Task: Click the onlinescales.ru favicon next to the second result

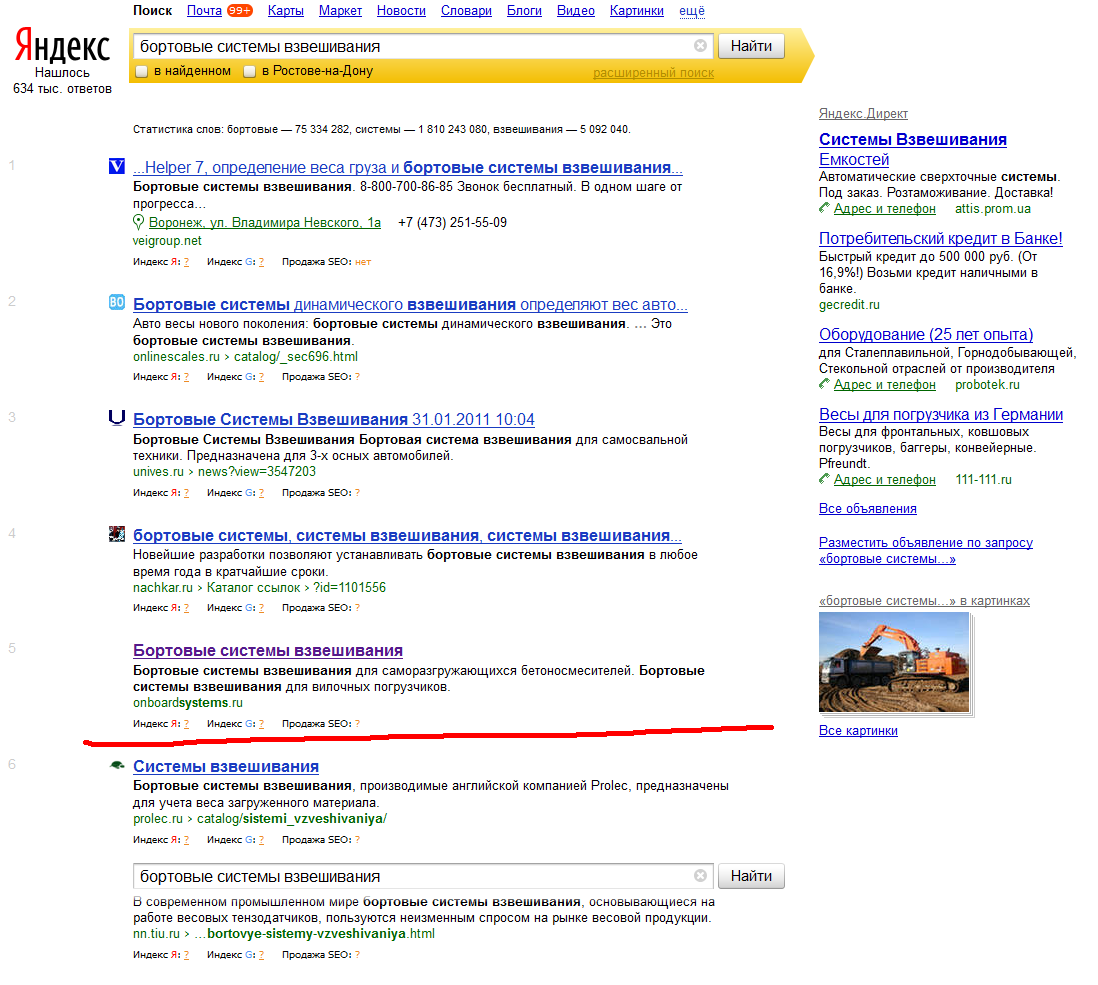Action: click(x=117, y=302)
